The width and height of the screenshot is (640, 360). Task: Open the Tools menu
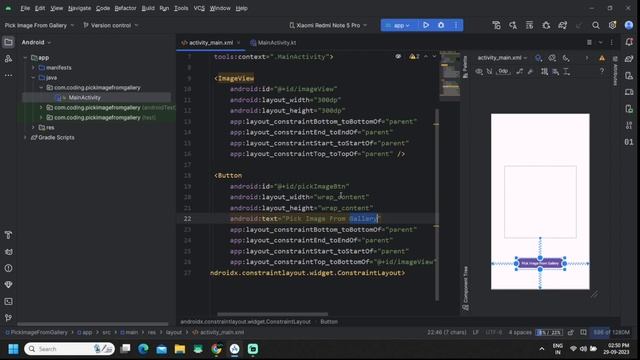181,8
